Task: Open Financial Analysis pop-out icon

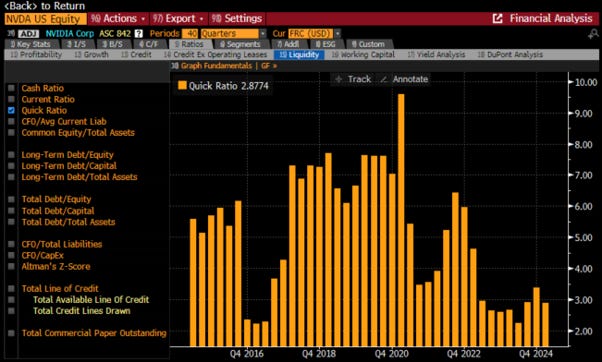Action: [x=497, y=18]
